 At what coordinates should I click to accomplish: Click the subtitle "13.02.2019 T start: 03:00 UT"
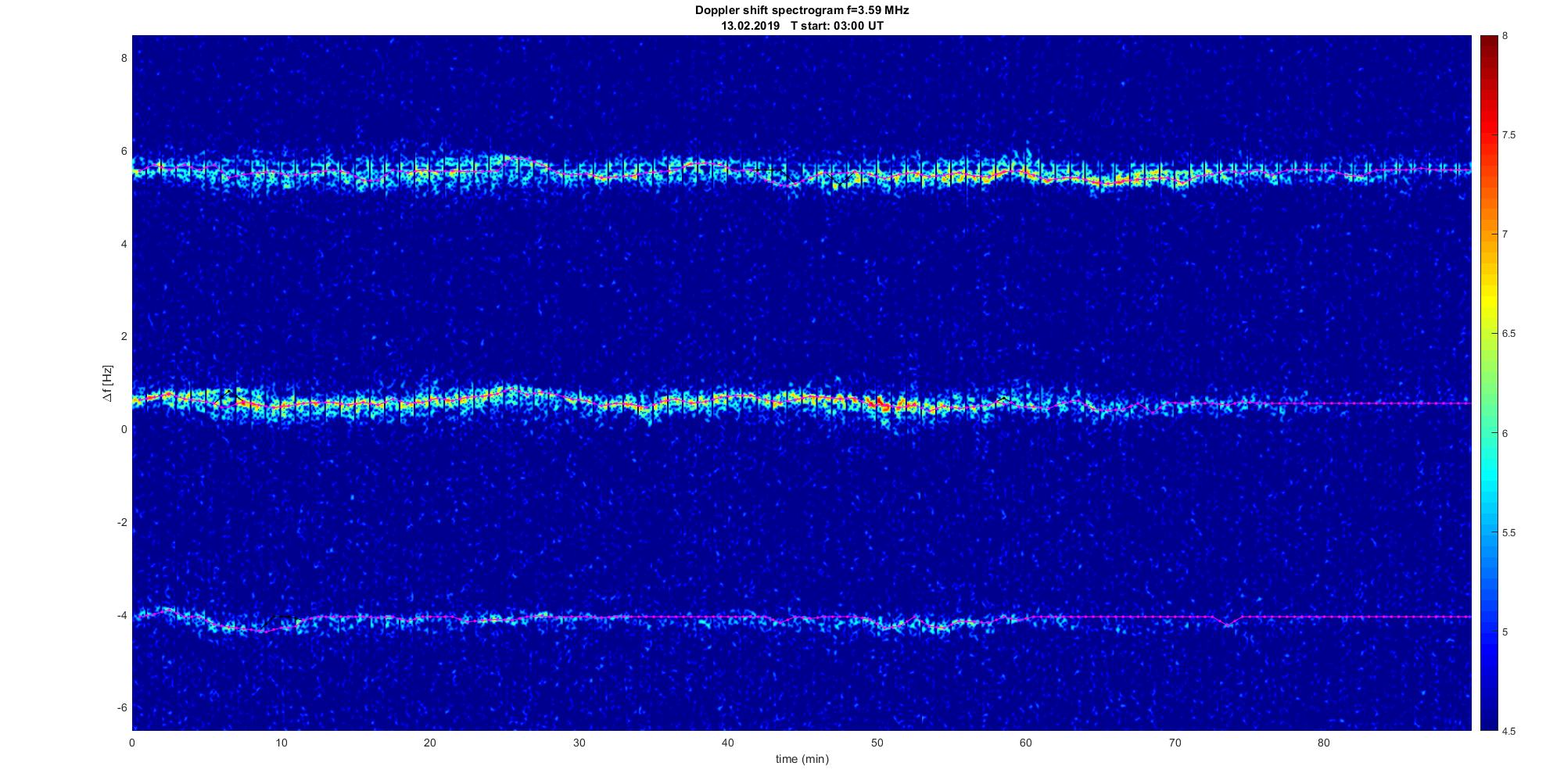point(802,26)
